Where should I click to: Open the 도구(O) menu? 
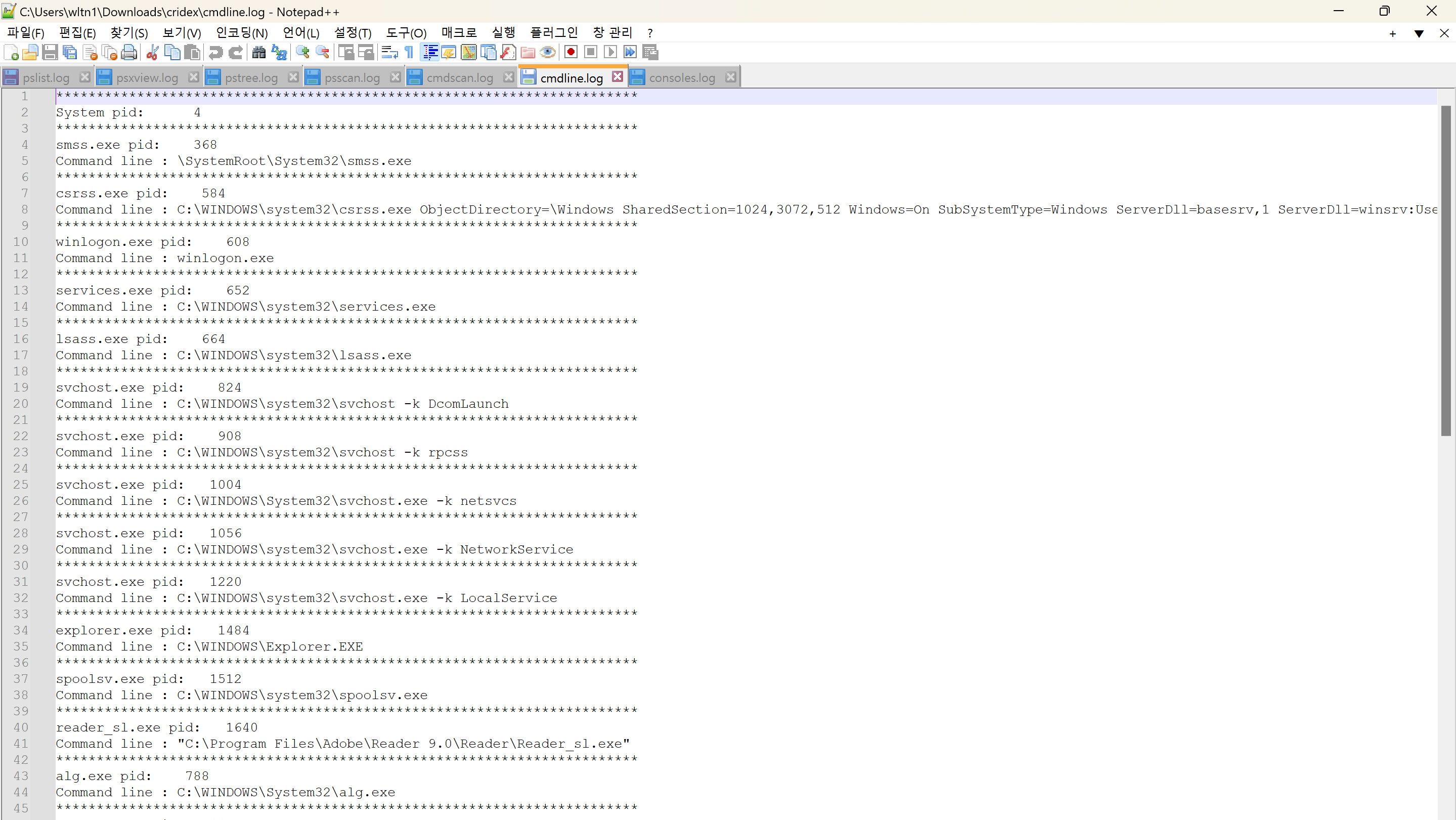point(407,33)
